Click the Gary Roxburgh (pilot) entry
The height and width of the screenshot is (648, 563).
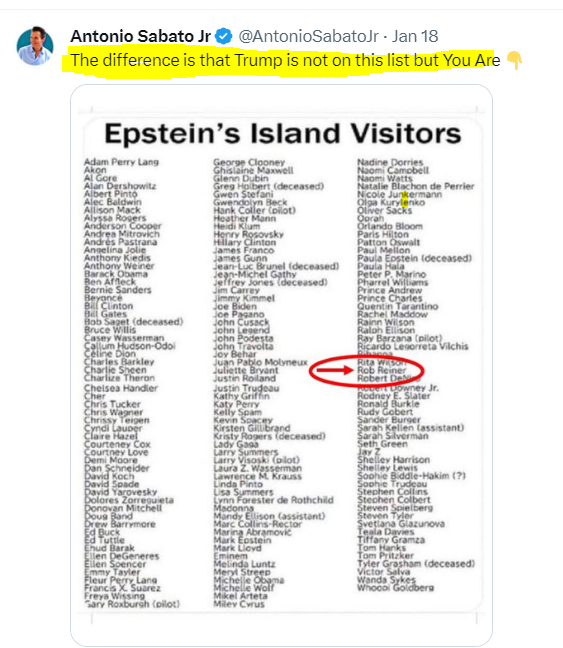[132, 604]
